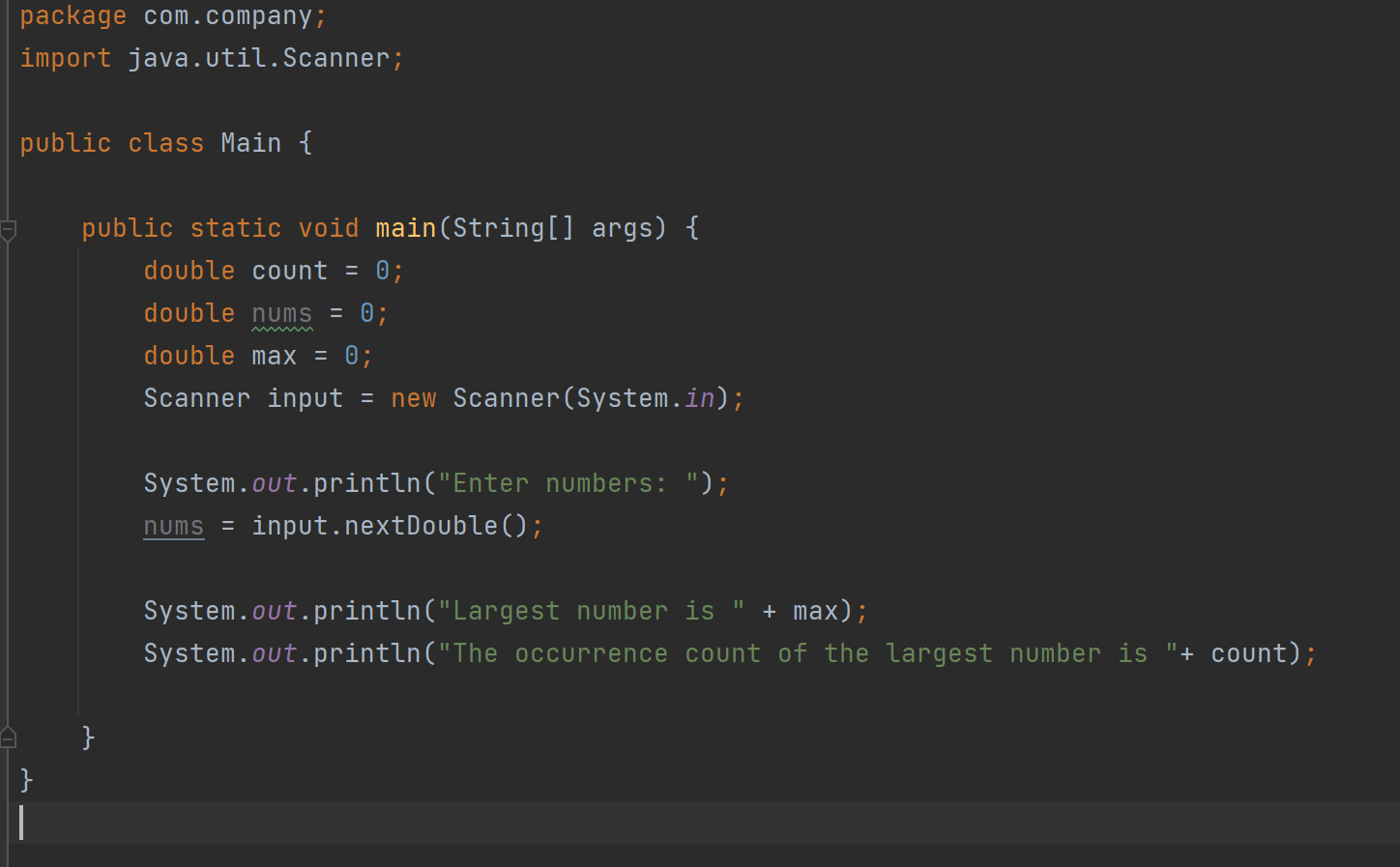The image size is (1400, 867).
Task: Collapse the fold marker near the closing brace
Action: pos(10,737)
